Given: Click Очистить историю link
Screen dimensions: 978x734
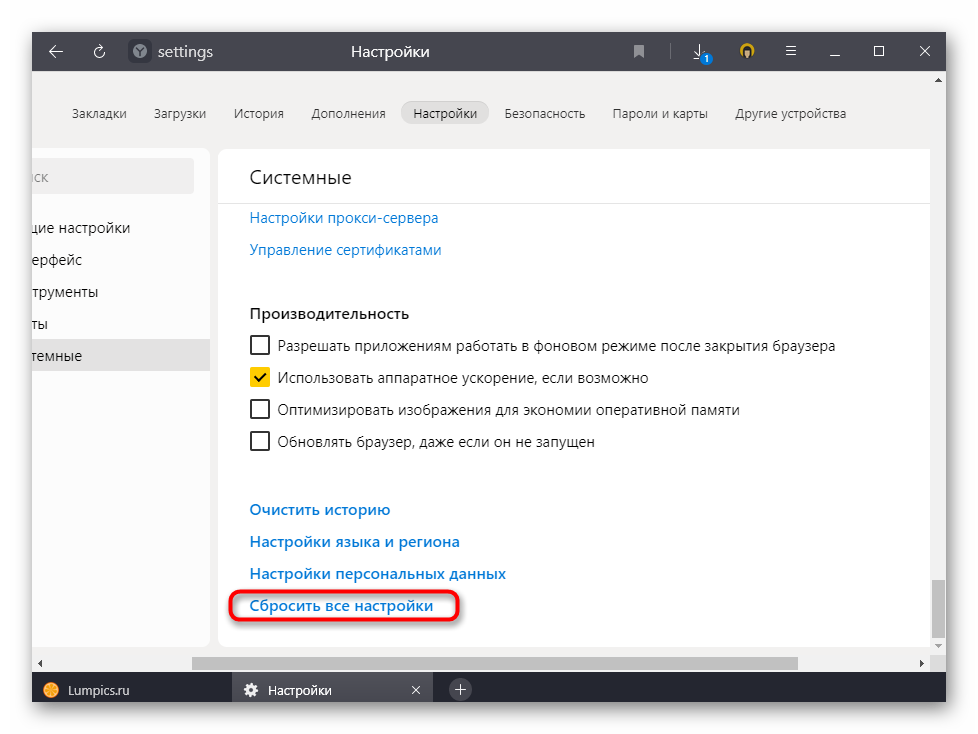Looking at the screenshot, I should (319, 509).
